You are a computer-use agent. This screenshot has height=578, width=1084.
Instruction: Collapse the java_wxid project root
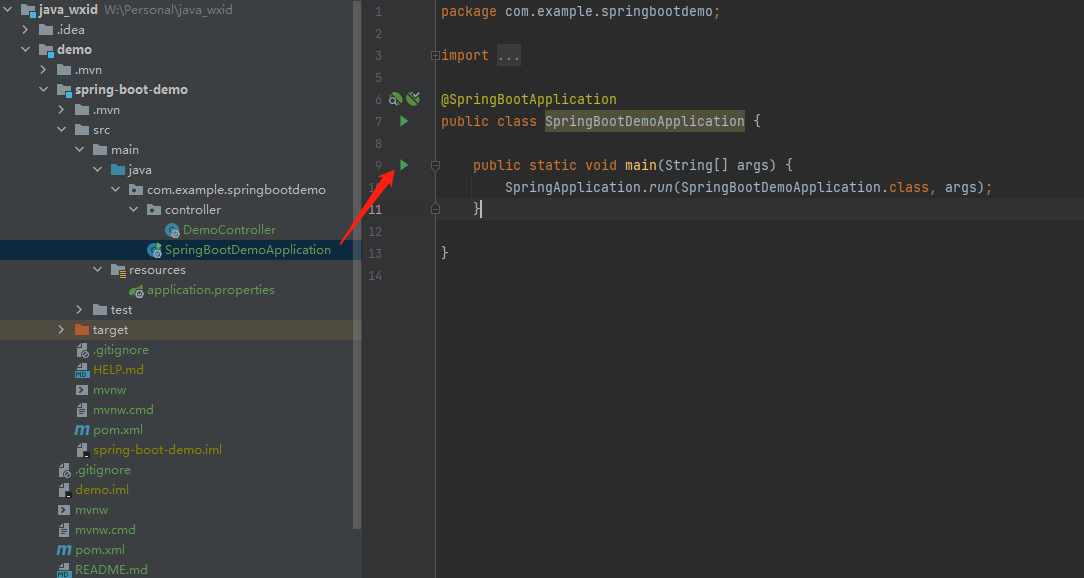pos(8,10)
